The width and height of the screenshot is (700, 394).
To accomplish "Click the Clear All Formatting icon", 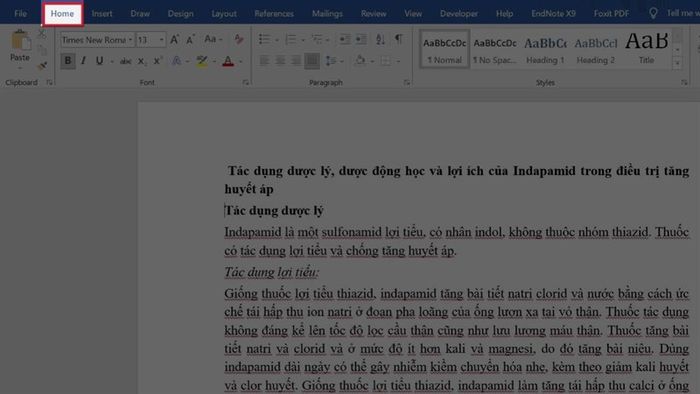I will click(239, 40).
